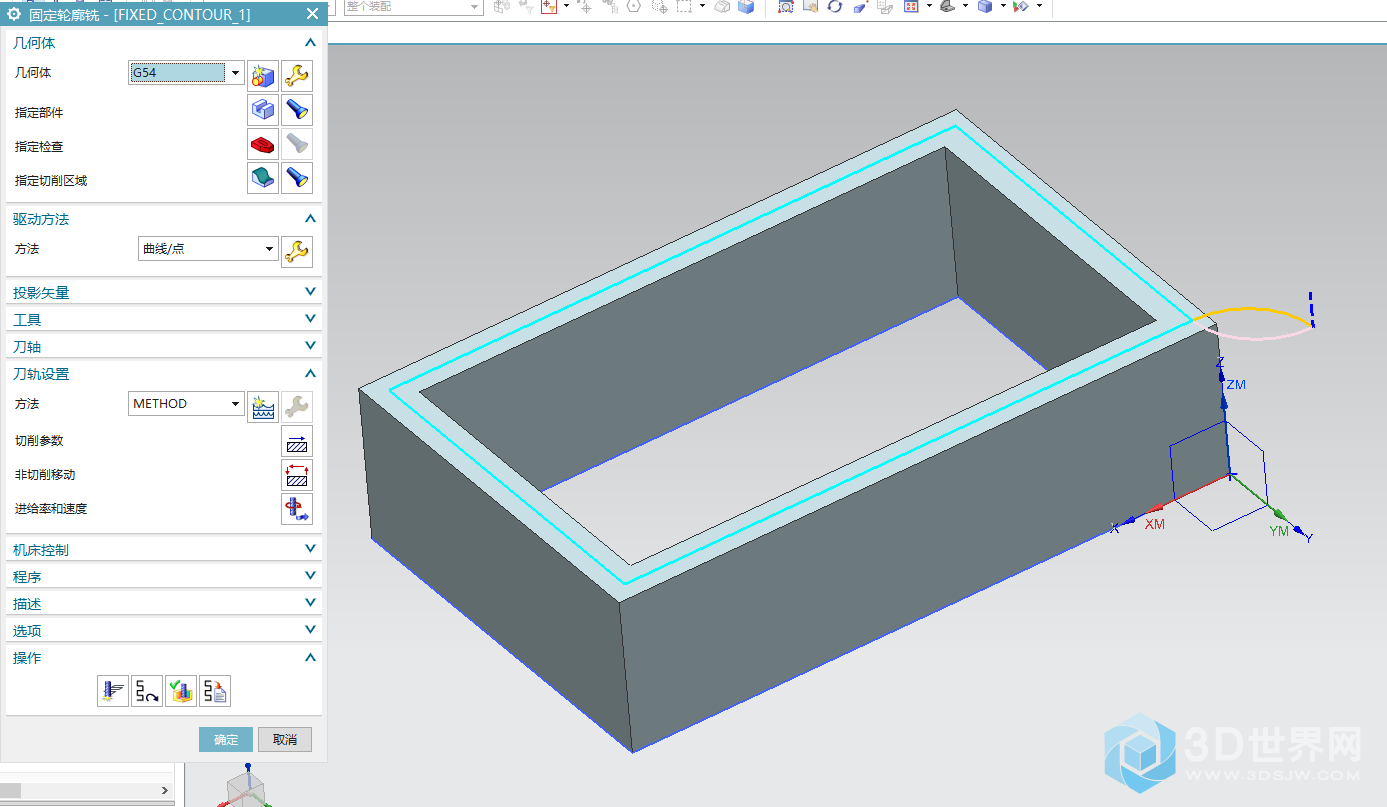Click the right arrow of the bottom-left horizontal scrollbar

tap(165, 790)
